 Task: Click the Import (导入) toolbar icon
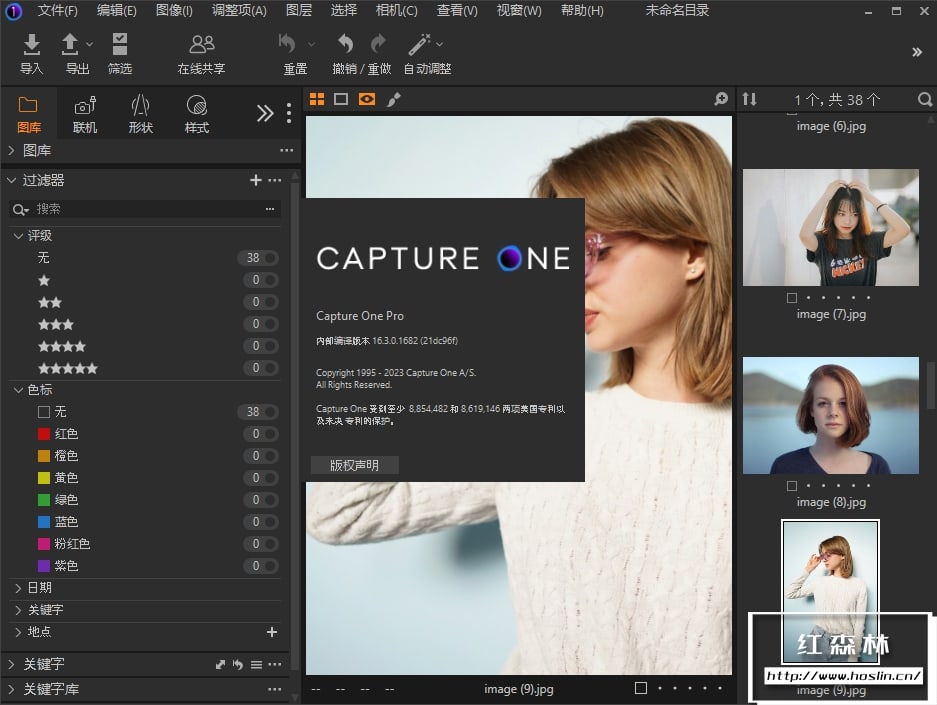pyautogui.click(x=32, y=46)
